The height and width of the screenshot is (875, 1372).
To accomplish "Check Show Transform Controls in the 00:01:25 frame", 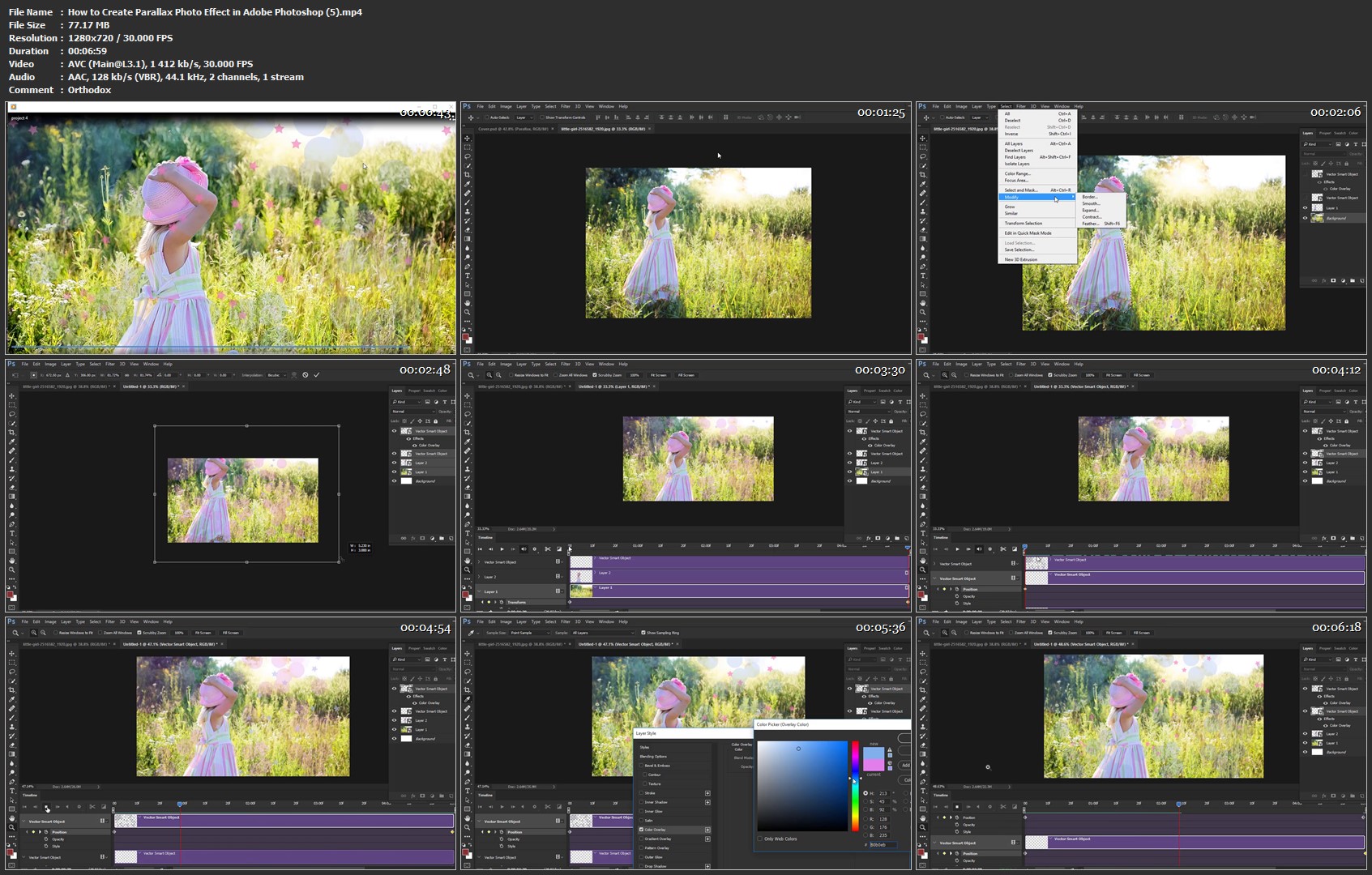I will point(542,117).
